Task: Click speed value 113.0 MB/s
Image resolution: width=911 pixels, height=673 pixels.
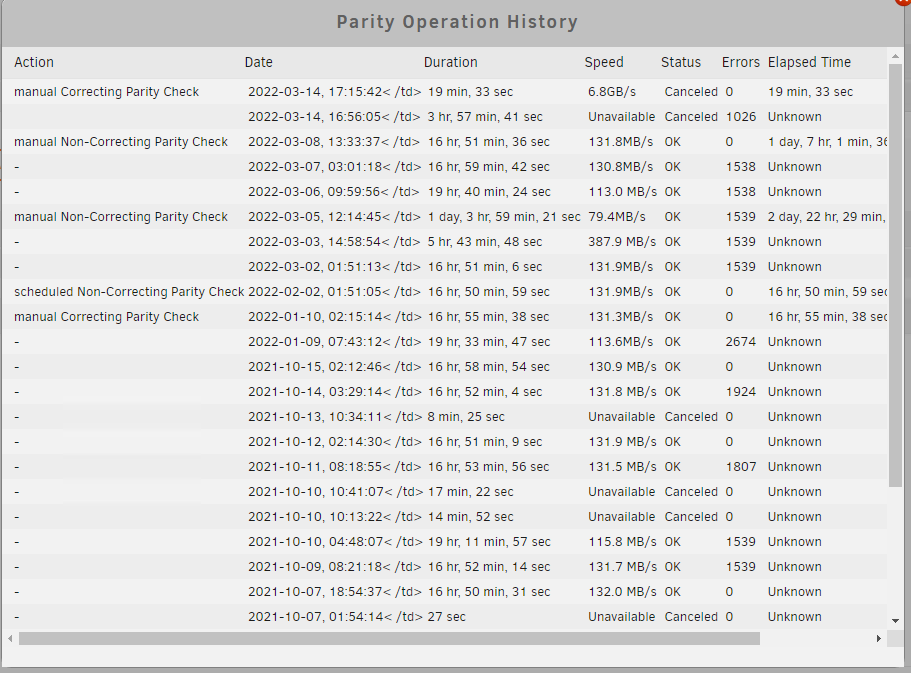Action: [622, 192]
